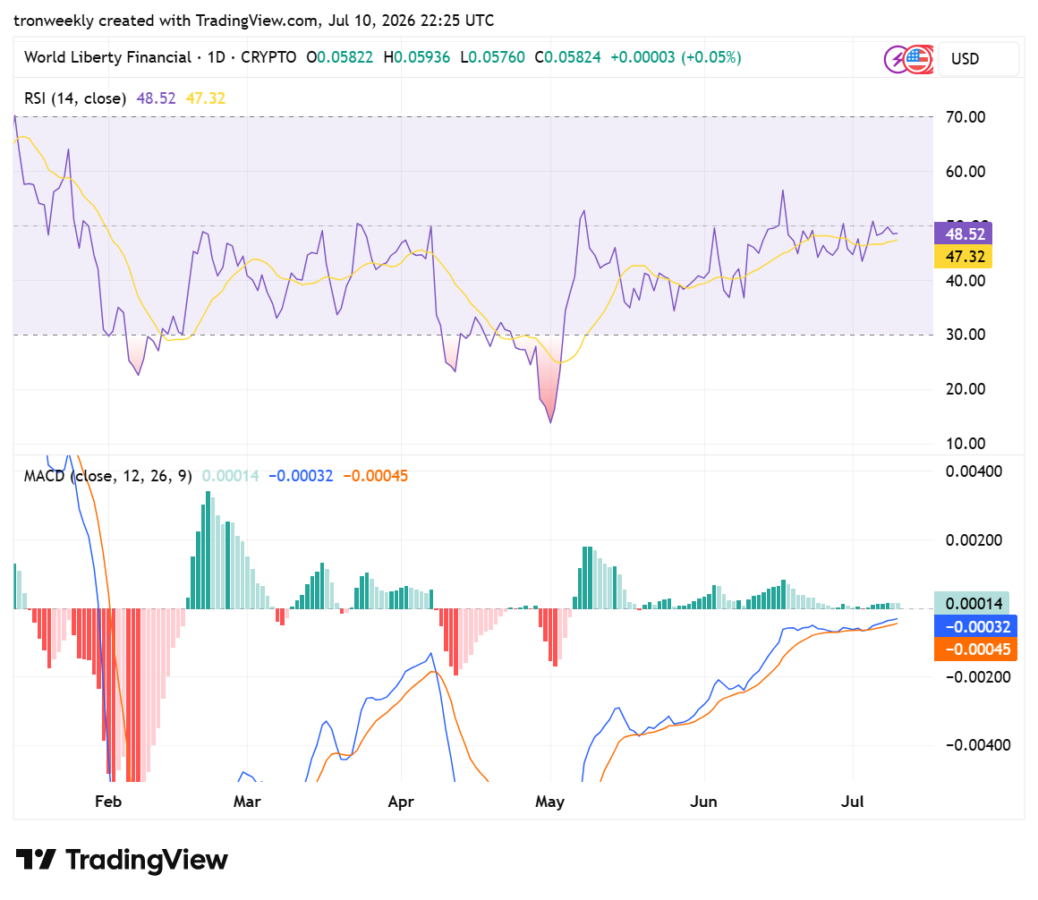Viewport: 1038px width, 900px height.
Task: Click the Apr time axis label
Action: point(401,801)
